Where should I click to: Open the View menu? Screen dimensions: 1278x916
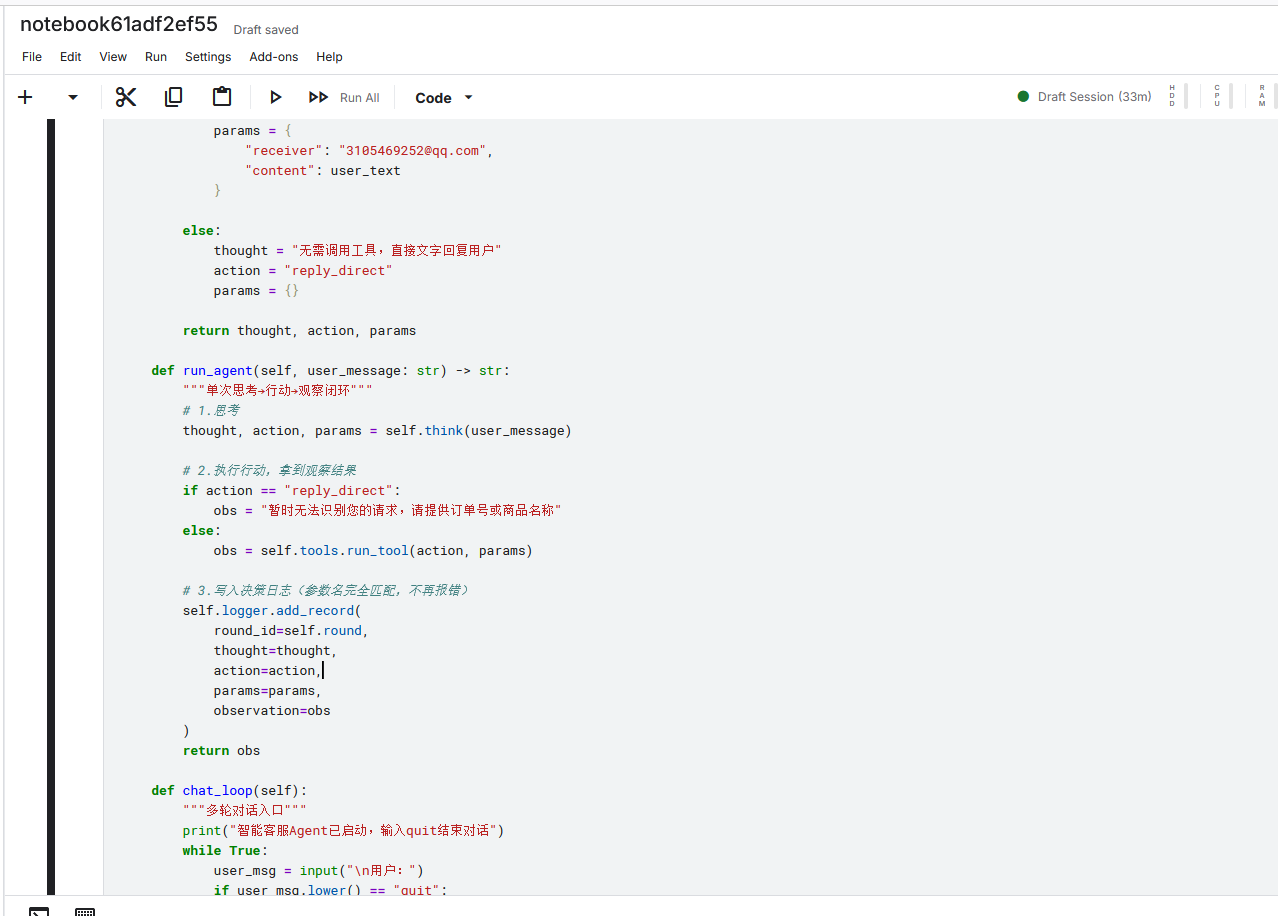coord(113,57)
